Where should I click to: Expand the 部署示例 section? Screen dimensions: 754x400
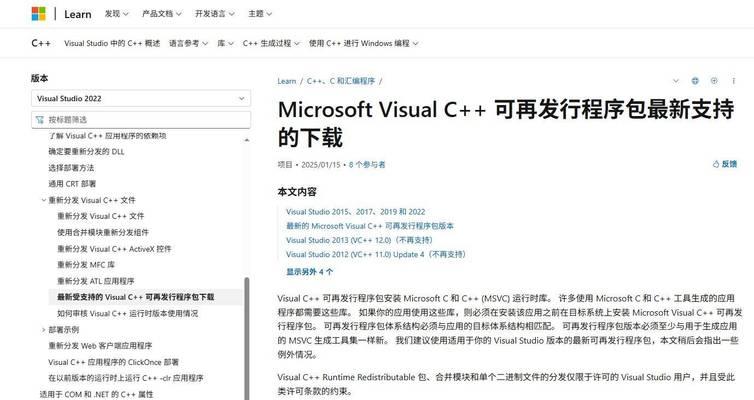pos(44,330)
